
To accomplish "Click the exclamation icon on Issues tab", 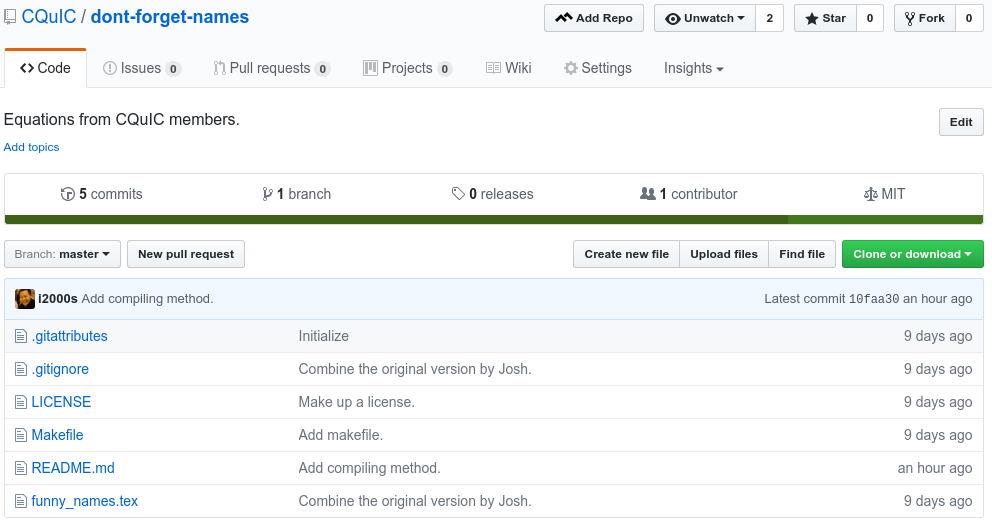I will coord(110,68).
